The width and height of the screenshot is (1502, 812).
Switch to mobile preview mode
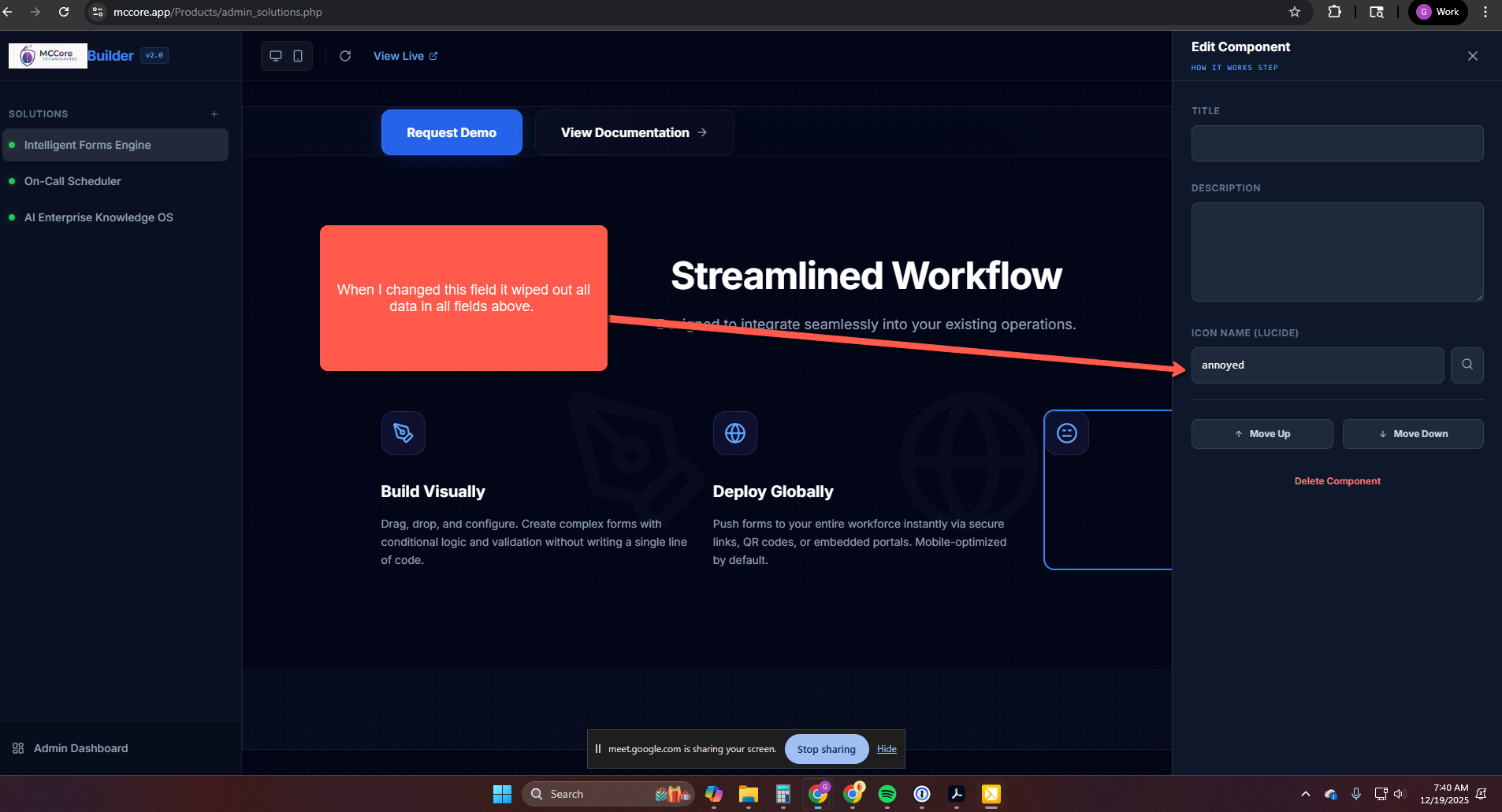[298, 56]
